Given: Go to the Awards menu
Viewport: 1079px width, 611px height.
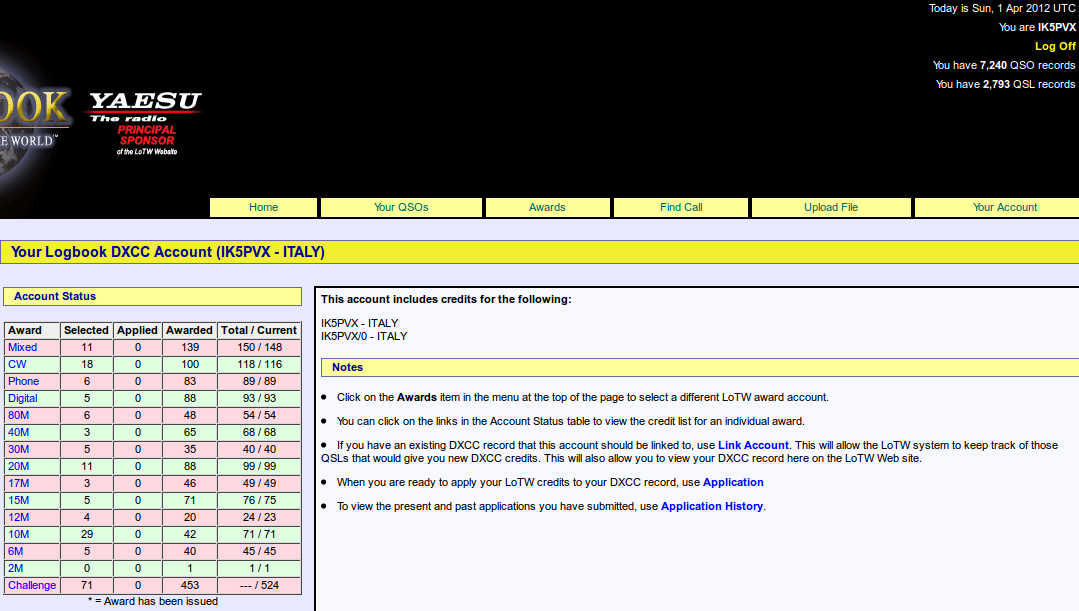Looking at the screenshot, I should click(547, 207).
